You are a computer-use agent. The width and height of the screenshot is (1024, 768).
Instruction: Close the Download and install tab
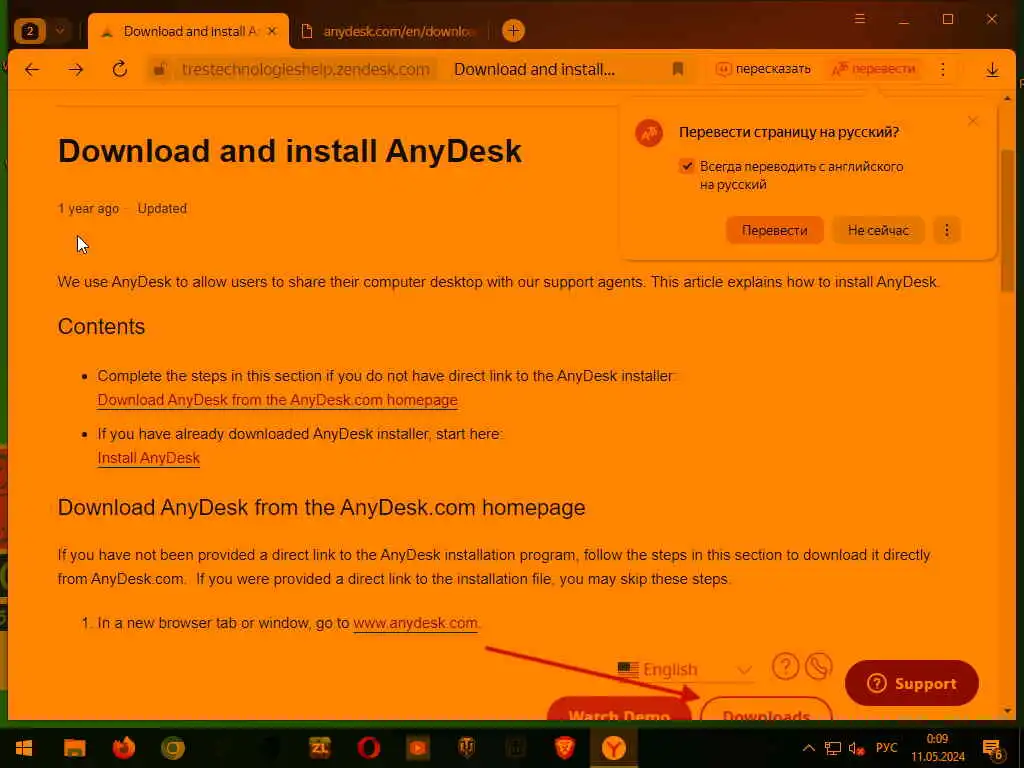pyautogui.click(x=272, y=31)
